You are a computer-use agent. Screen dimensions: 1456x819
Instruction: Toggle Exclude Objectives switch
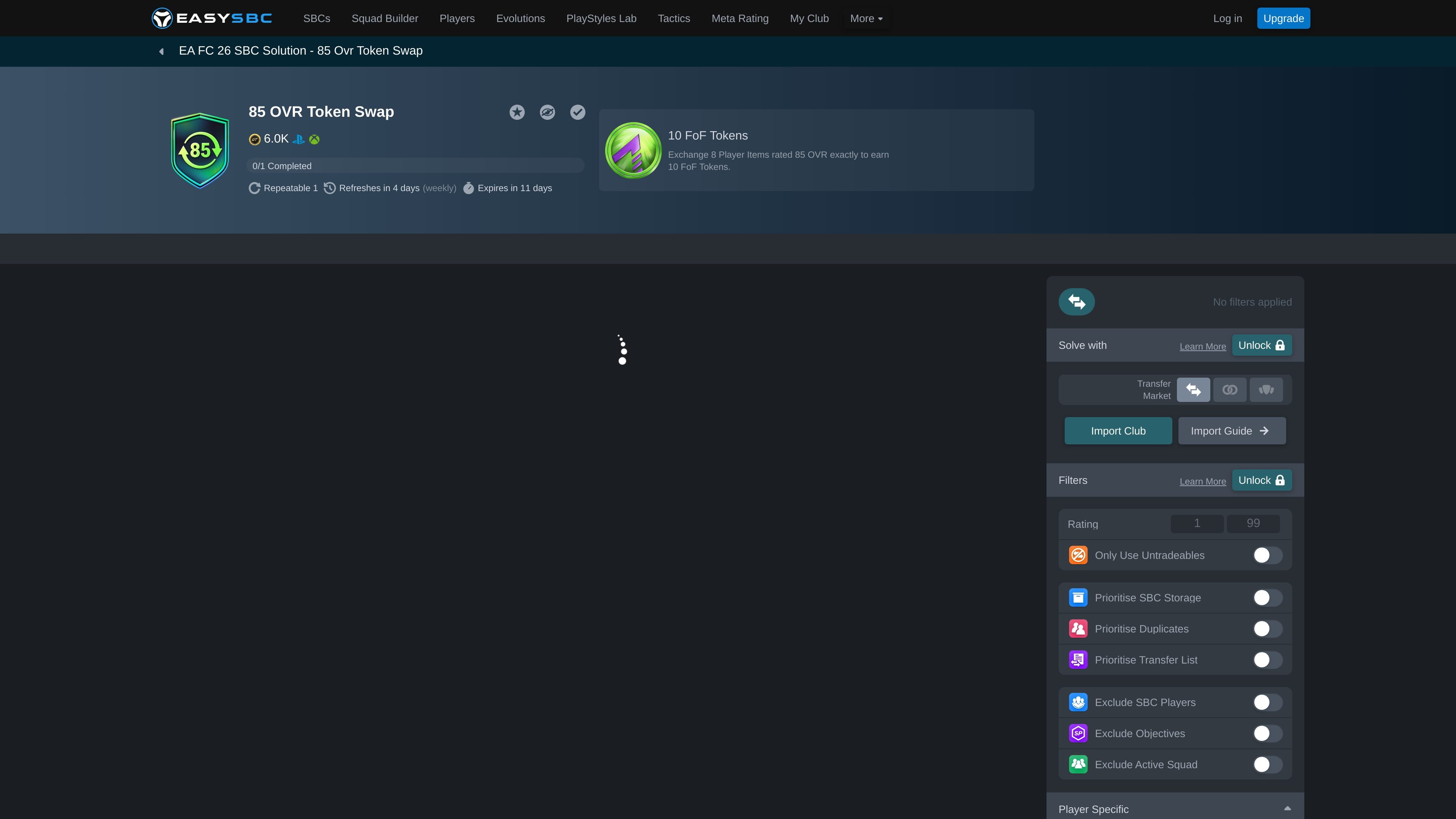pyautogui.click(x=1267, y=733)
